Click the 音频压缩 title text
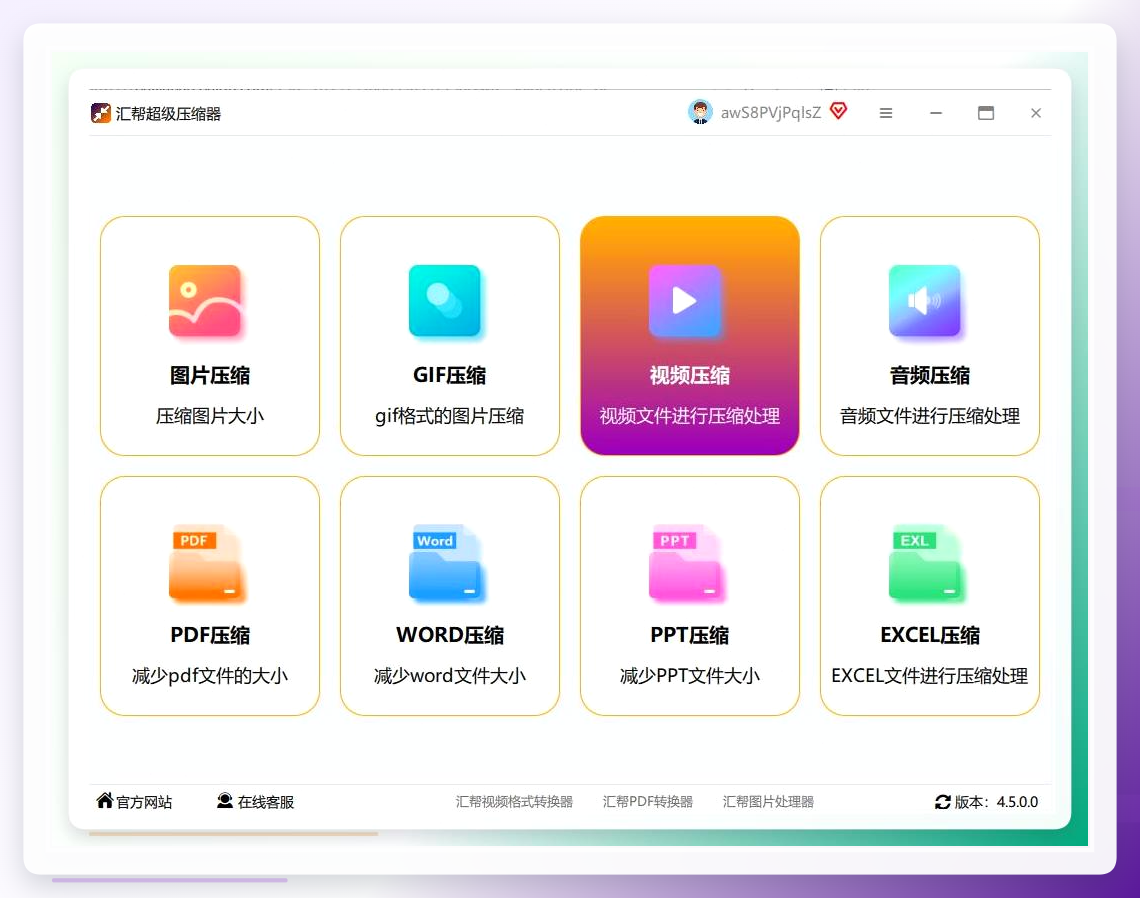This screenshot has width=1140, height=898. pos(930,375)
